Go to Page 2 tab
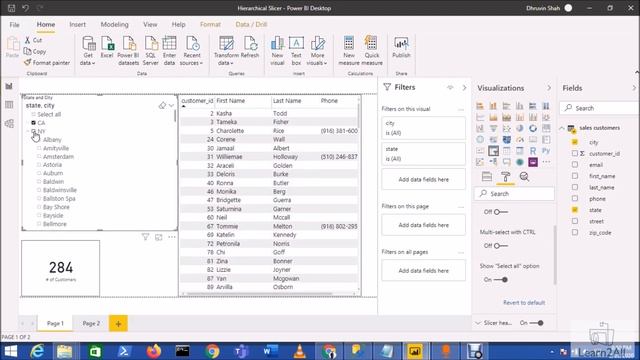This screenshot has width=640, height=360. (91, 323)
